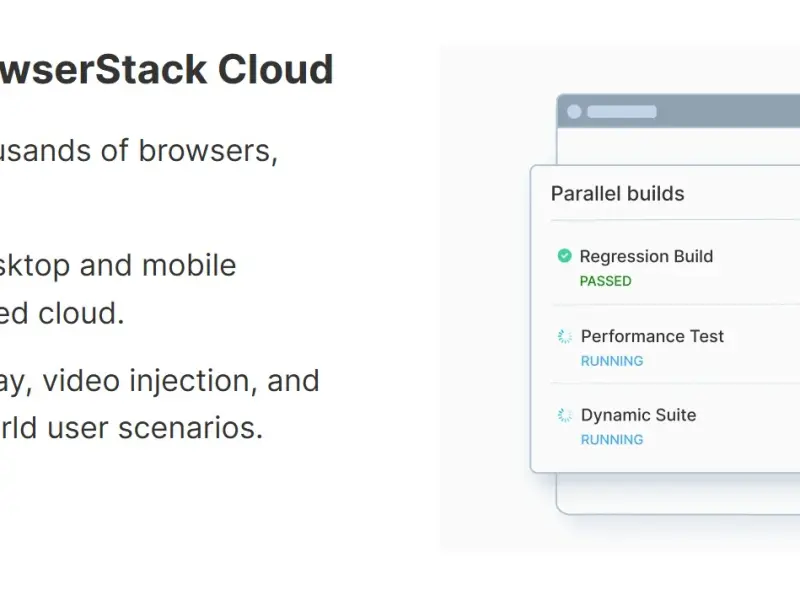This screenshot has height=600, width=800.
Task: Click the green Regression Build passed checkmark
Action: point(564,256)
